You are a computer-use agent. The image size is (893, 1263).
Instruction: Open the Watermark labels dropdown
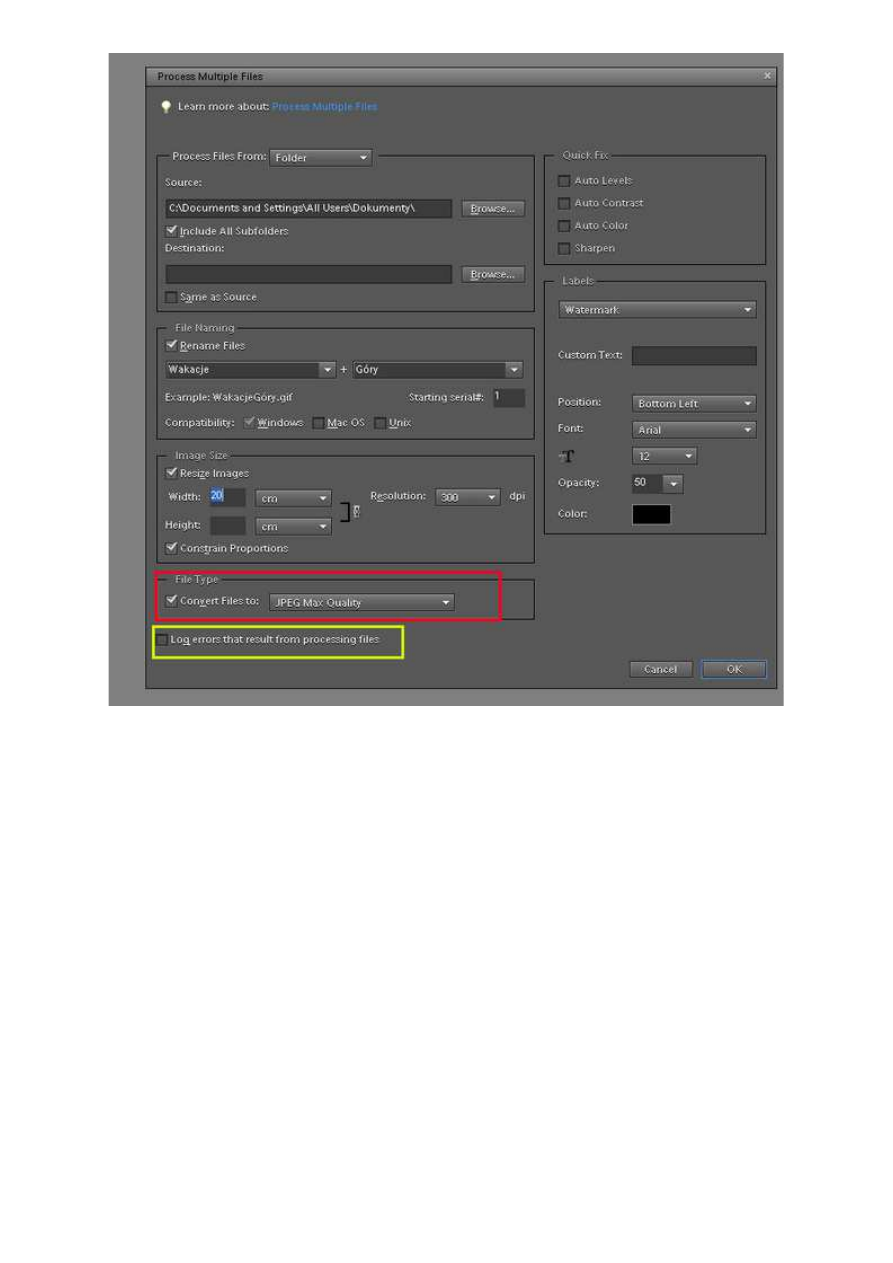[657, 310]
